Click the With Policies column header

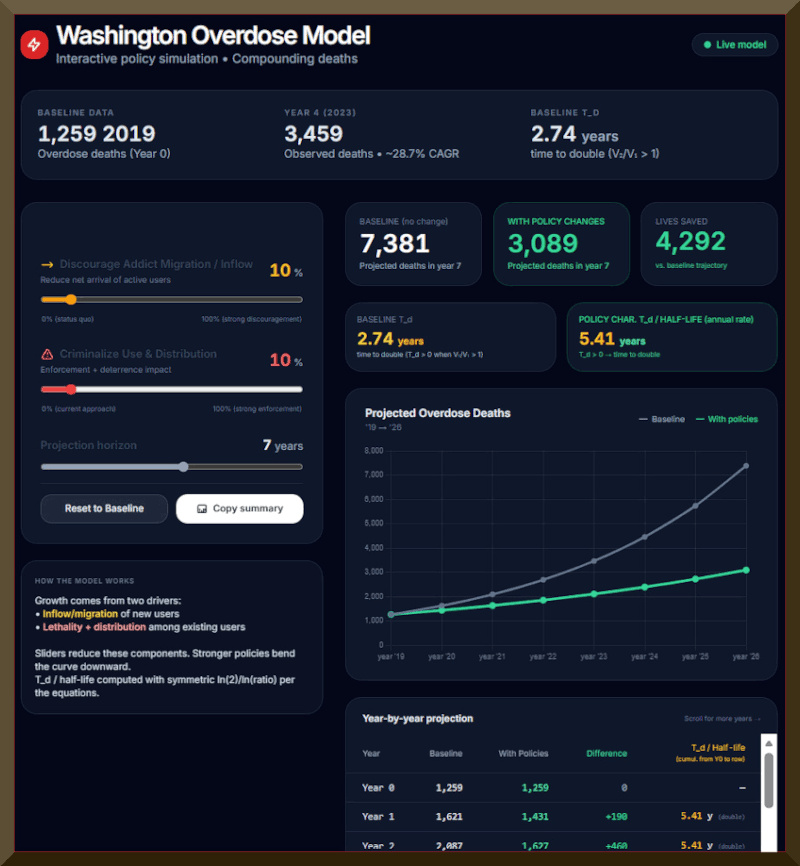tap(523, 753)
